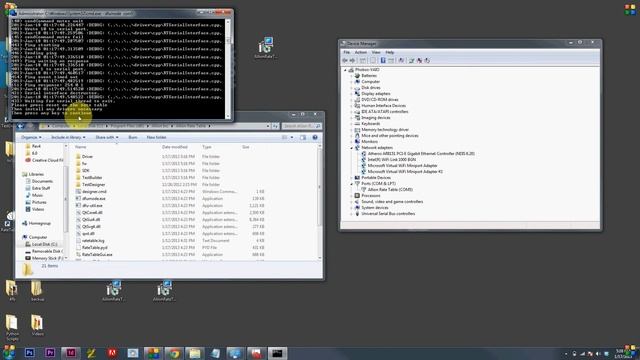Open Photoshop from taskbar
640x360 pixels.
pyautogui.click(x=29, y=353)
